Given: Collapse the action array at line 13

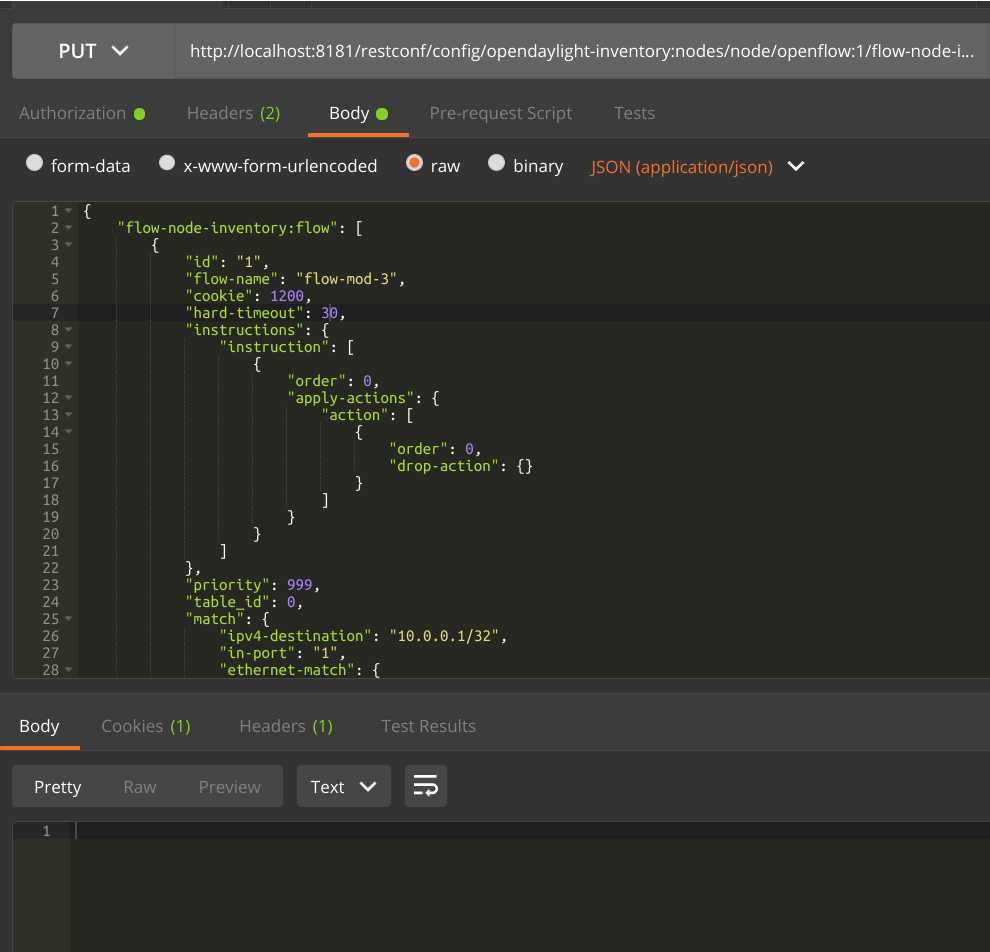Looking at the screenshot, I should coord(68,415).
